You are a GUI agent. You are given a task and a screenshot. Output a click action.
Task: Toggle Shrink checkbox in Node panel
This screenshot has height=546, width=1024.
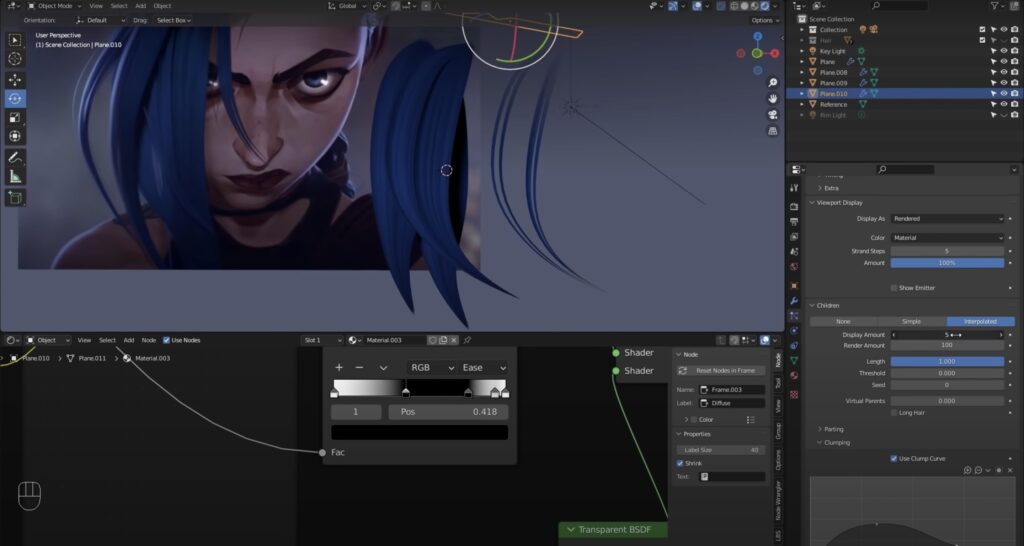coord(680,463)
